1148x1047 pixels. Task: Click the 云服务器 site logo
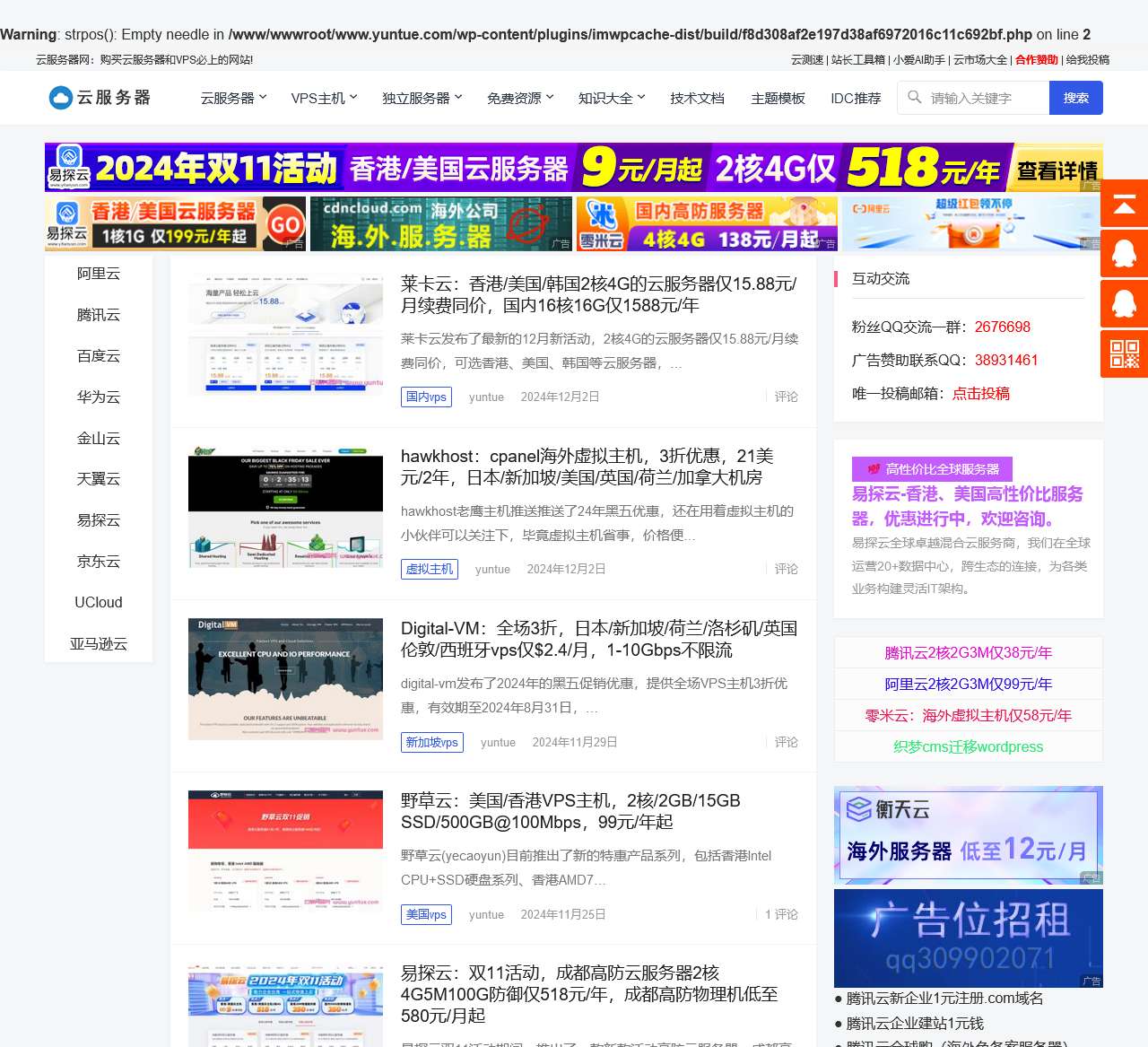pos(100,98)
